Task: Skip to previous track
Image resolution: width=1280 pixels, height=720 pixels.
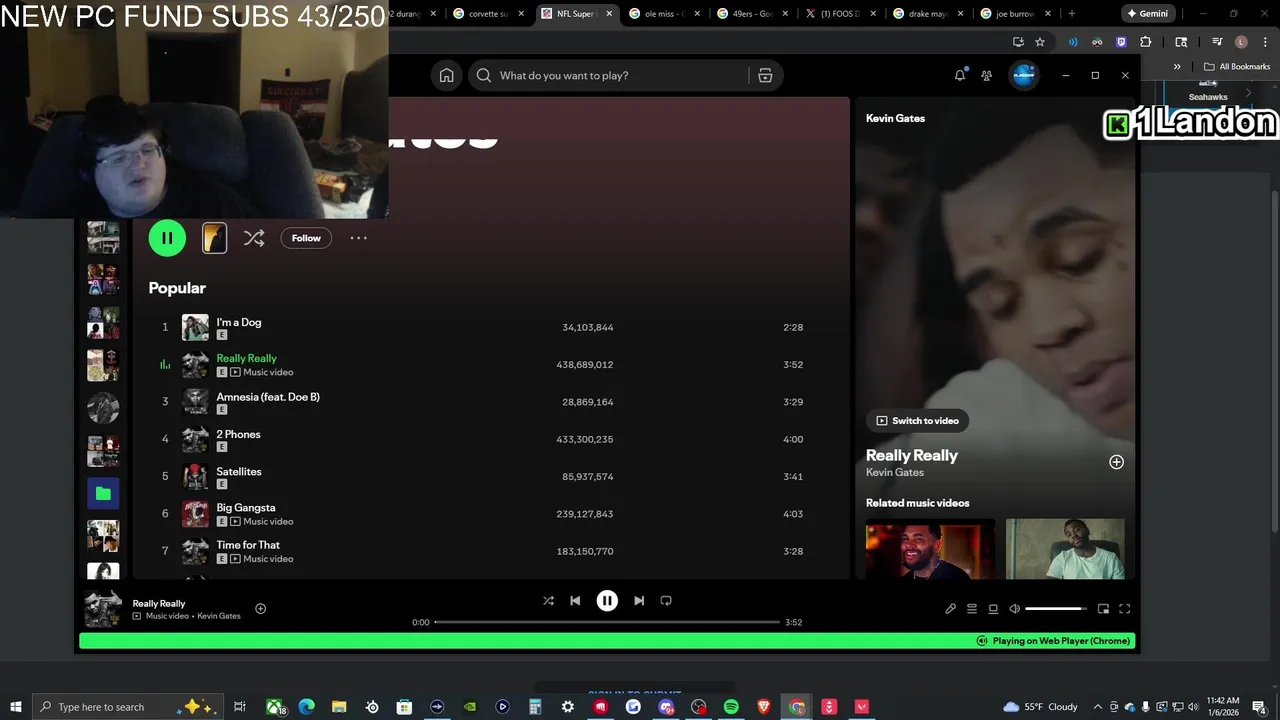Action: coord(575,600)
